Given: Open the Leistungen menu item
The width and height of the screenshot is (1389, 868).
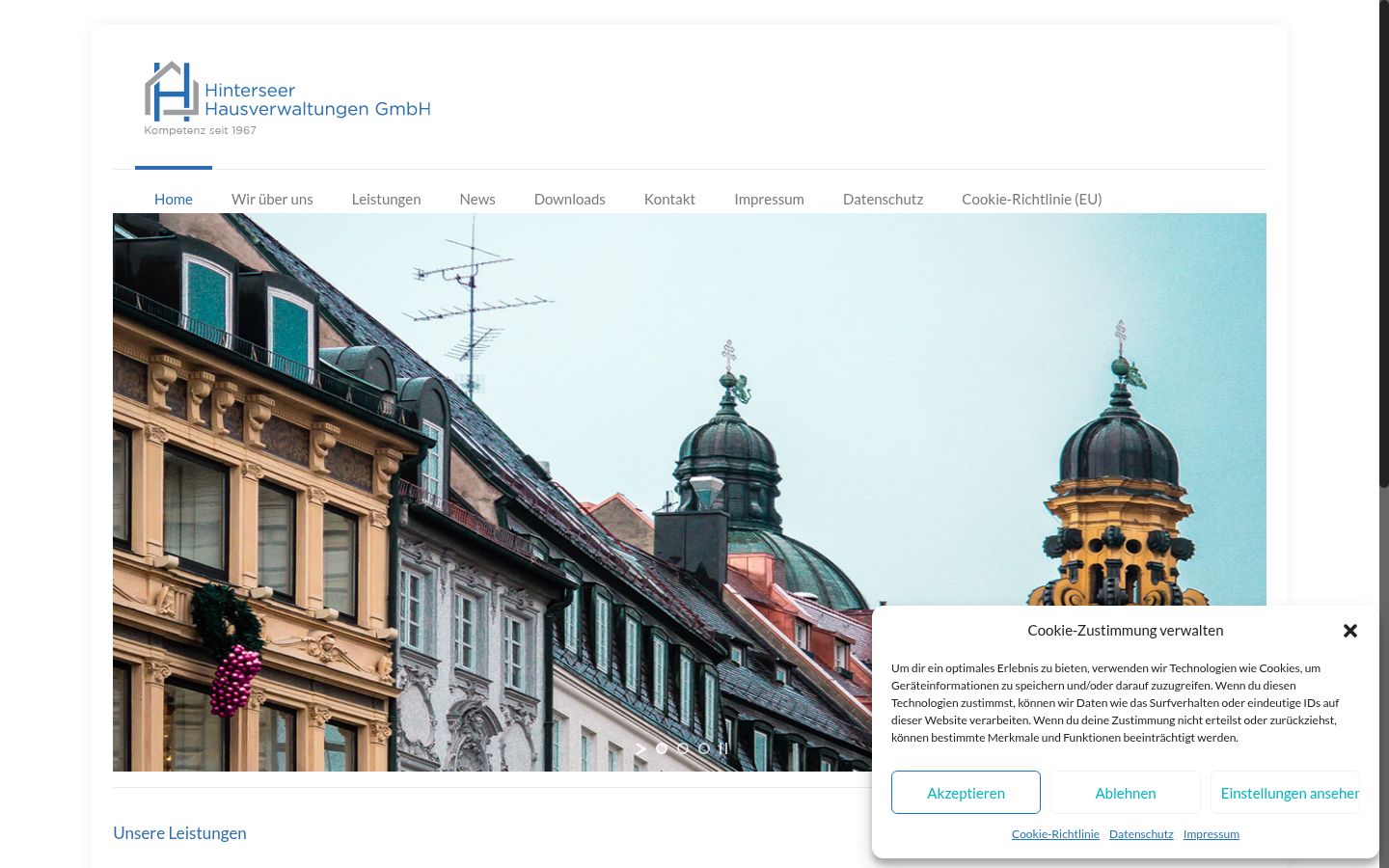Looking at the screenshot, I should pyautogui.click(x=386, y=199).
